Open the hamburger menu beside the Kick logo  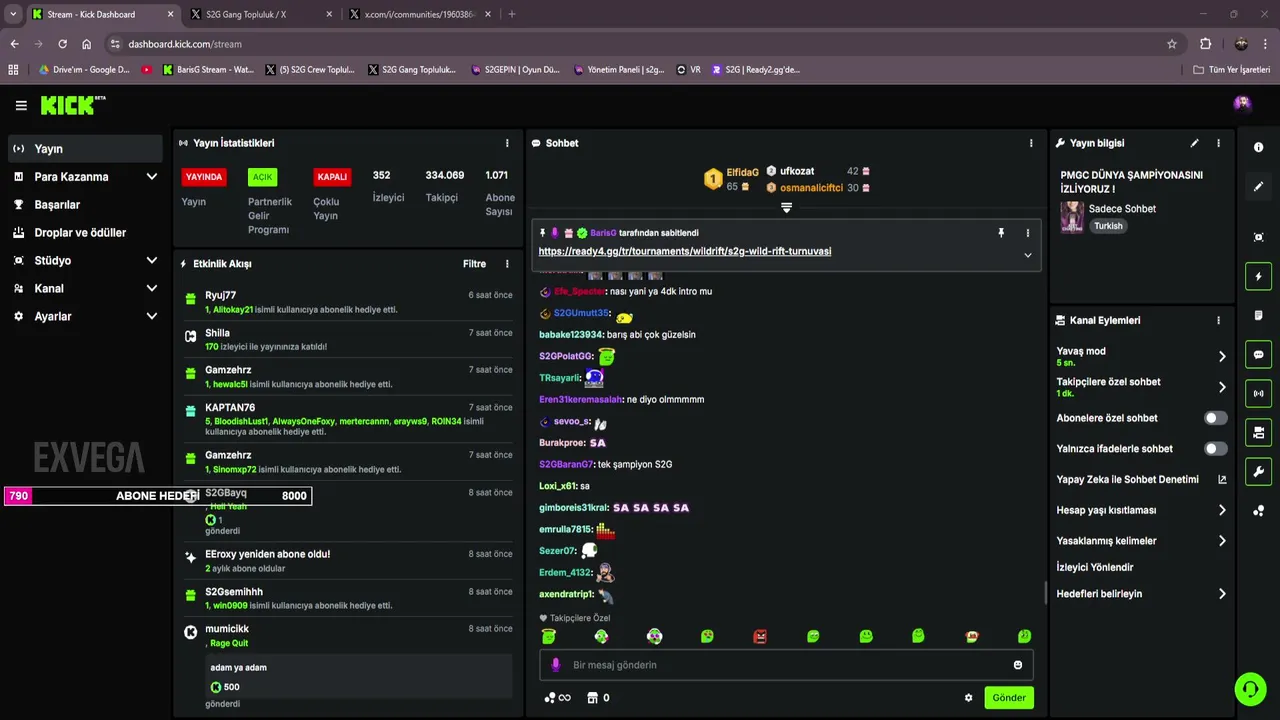coord(21,105)
